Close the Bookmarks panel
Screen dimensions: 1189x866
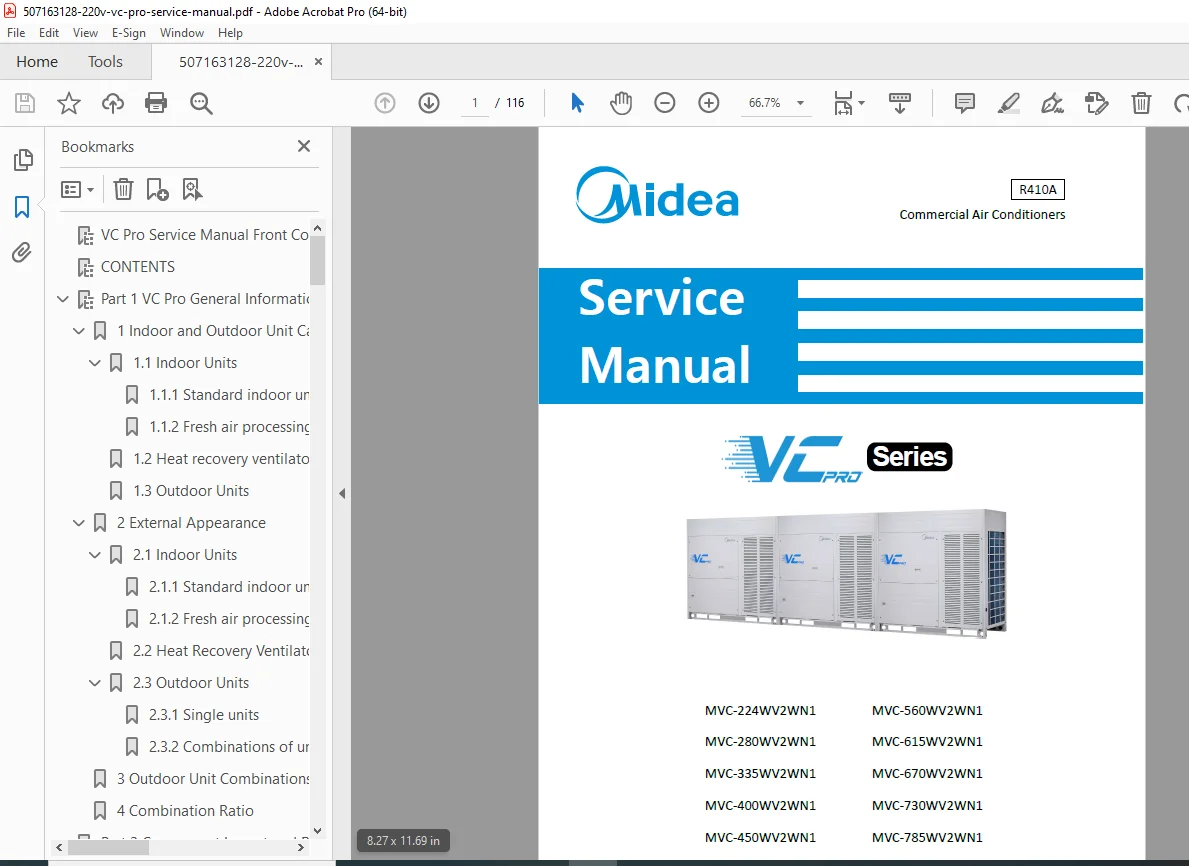coord(304,146)
